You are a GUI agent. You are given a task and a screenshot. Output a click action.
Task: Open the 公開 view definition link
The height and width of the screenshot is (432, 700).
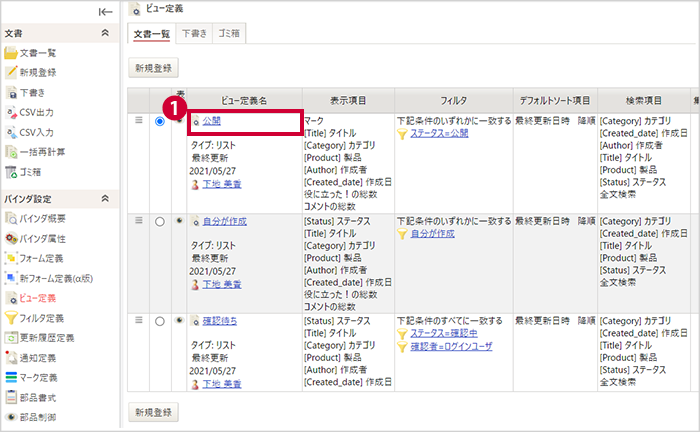click(212, 121)
